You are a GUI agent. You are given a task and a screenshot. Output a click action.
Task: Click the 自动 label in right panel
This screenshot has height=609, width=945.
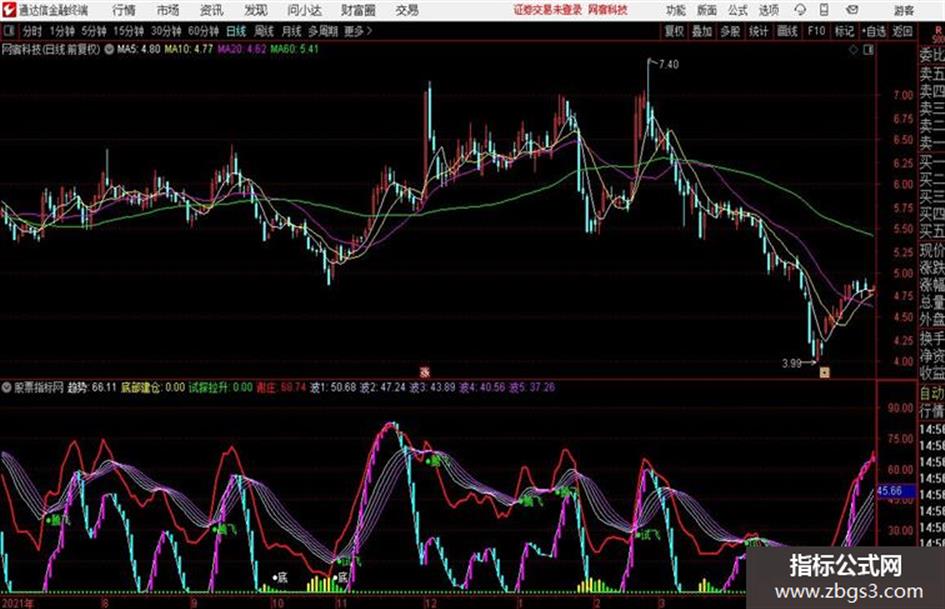coord(932,394)
